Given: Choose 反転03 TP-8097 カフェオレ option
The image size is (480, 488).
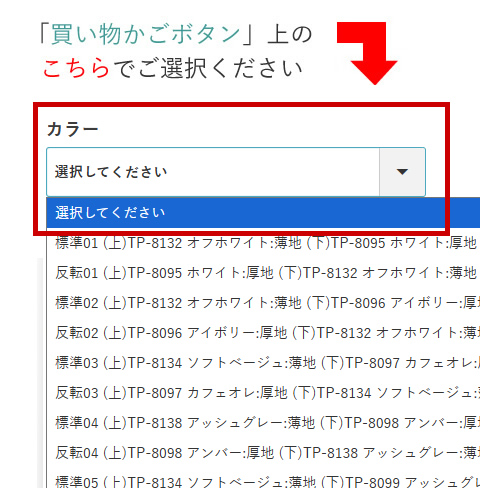Looking at the screenshot, I should [x=263, y=393].
